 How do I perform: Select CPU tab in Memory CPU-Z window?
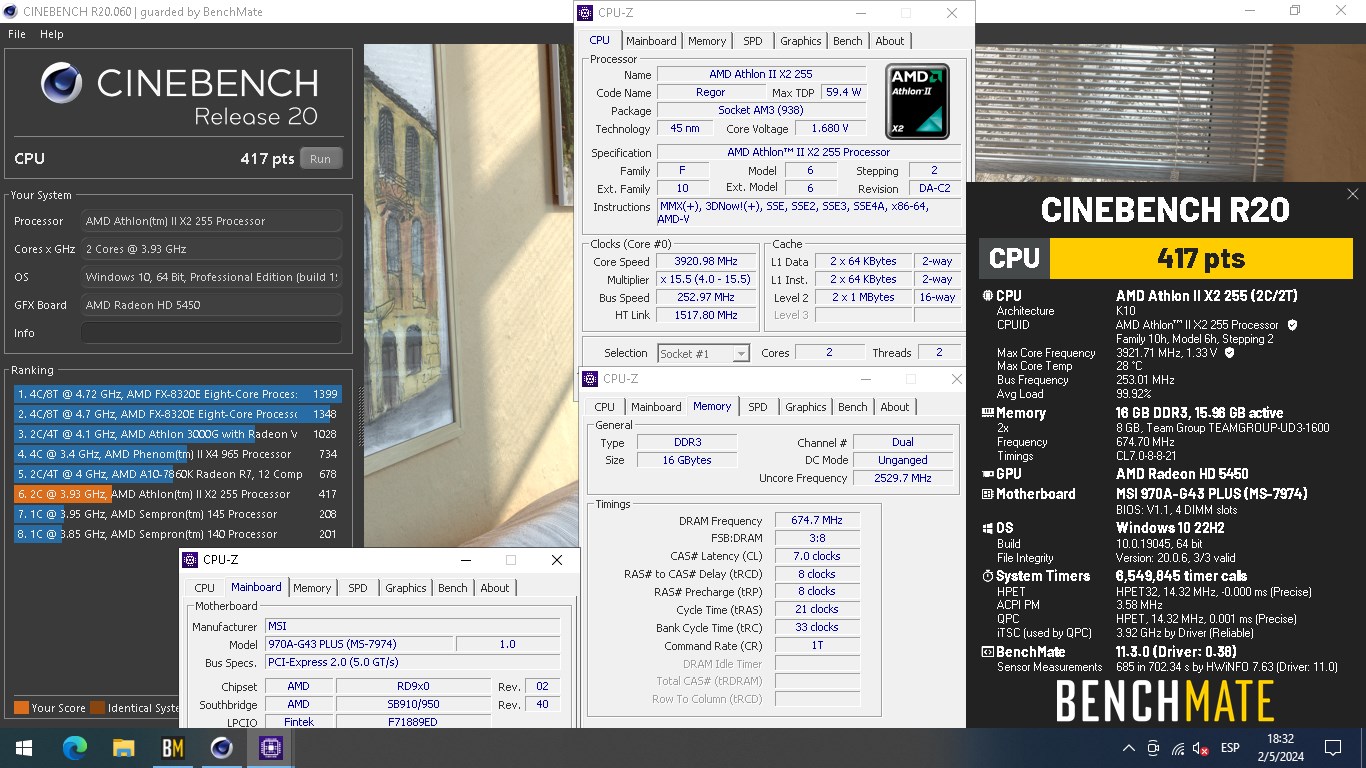[605, 407]
